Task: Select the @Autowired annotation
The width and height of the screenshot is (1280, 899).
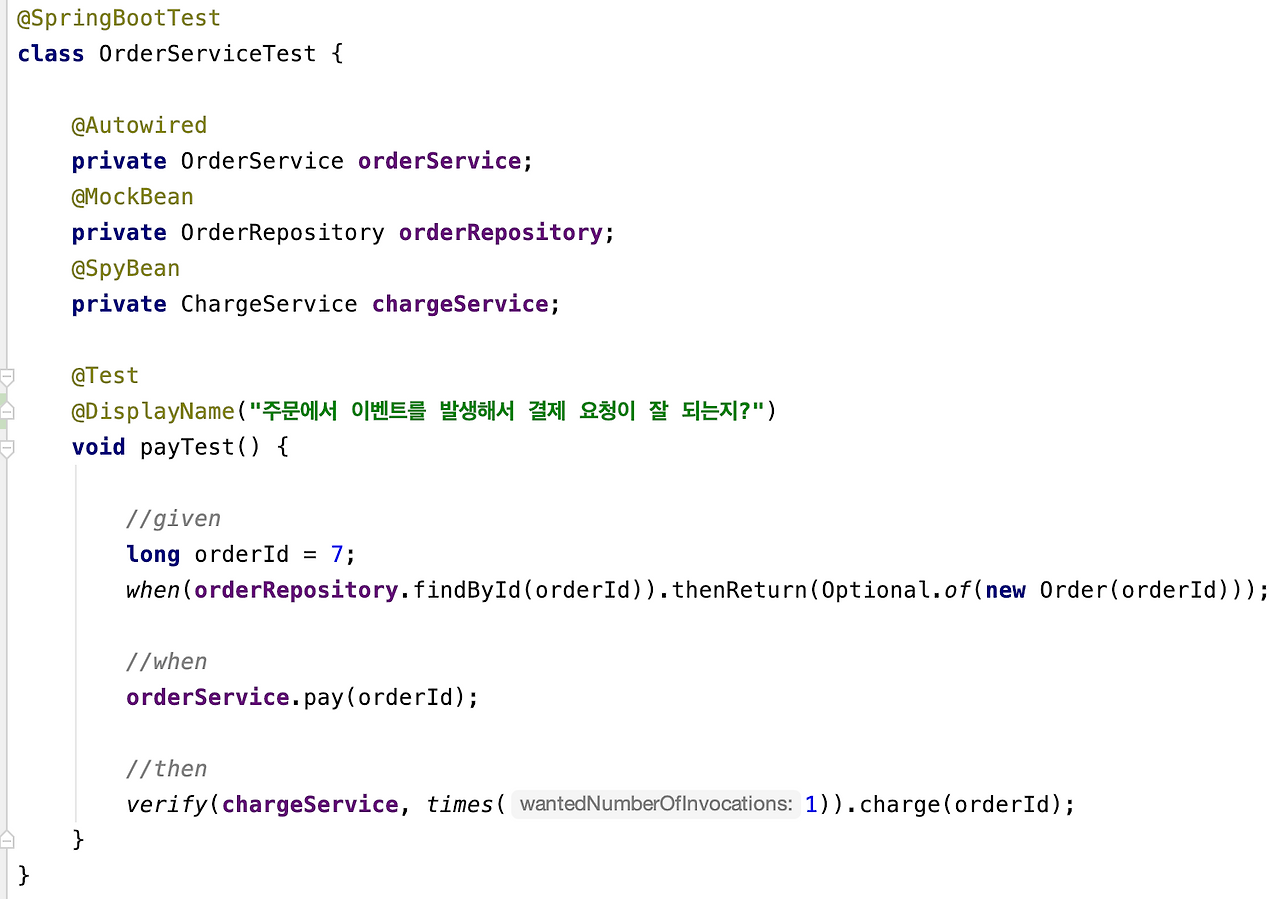Action: click(139, 126)
